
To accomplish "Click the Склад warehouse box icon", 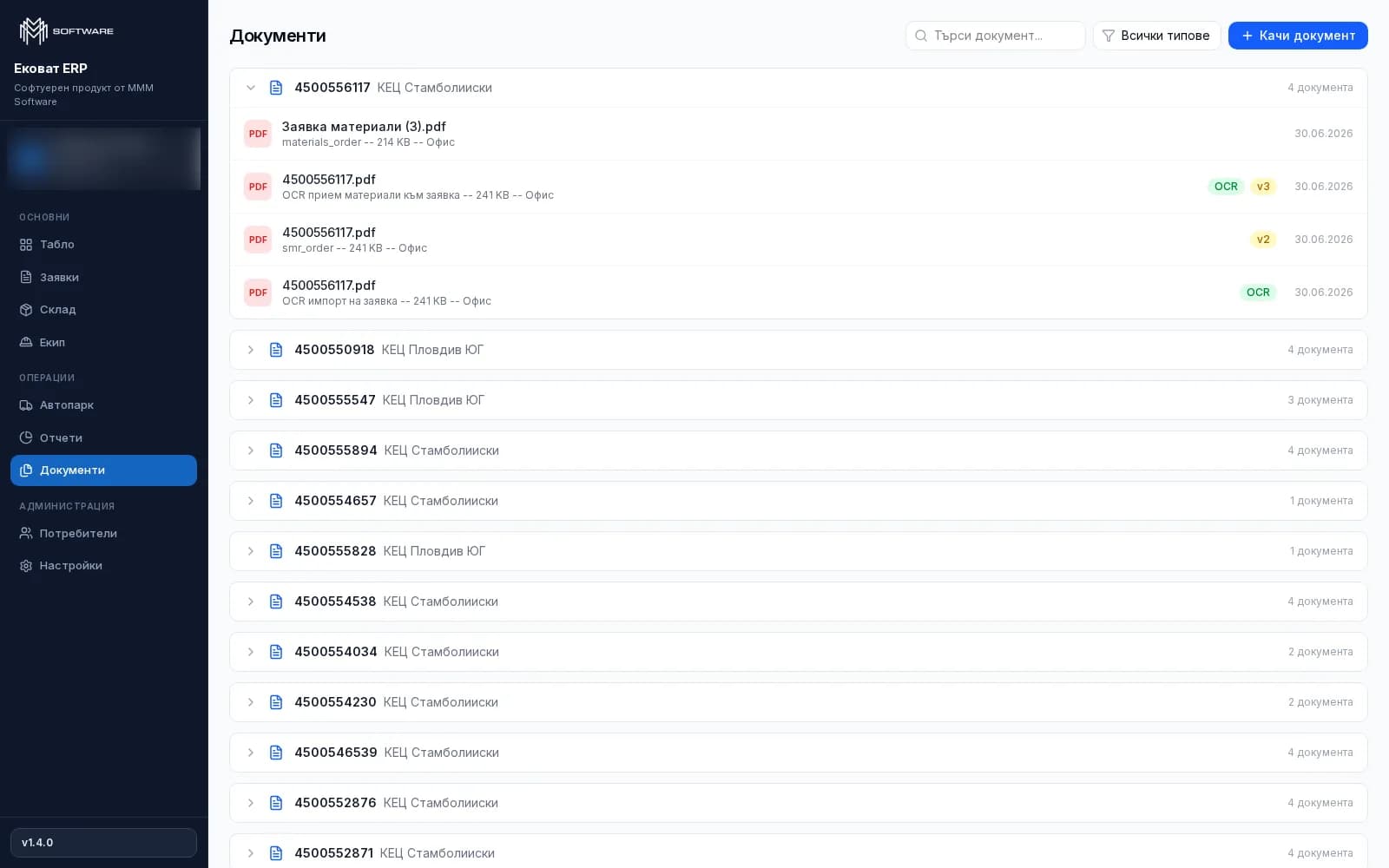I will [x=26, y=310].
